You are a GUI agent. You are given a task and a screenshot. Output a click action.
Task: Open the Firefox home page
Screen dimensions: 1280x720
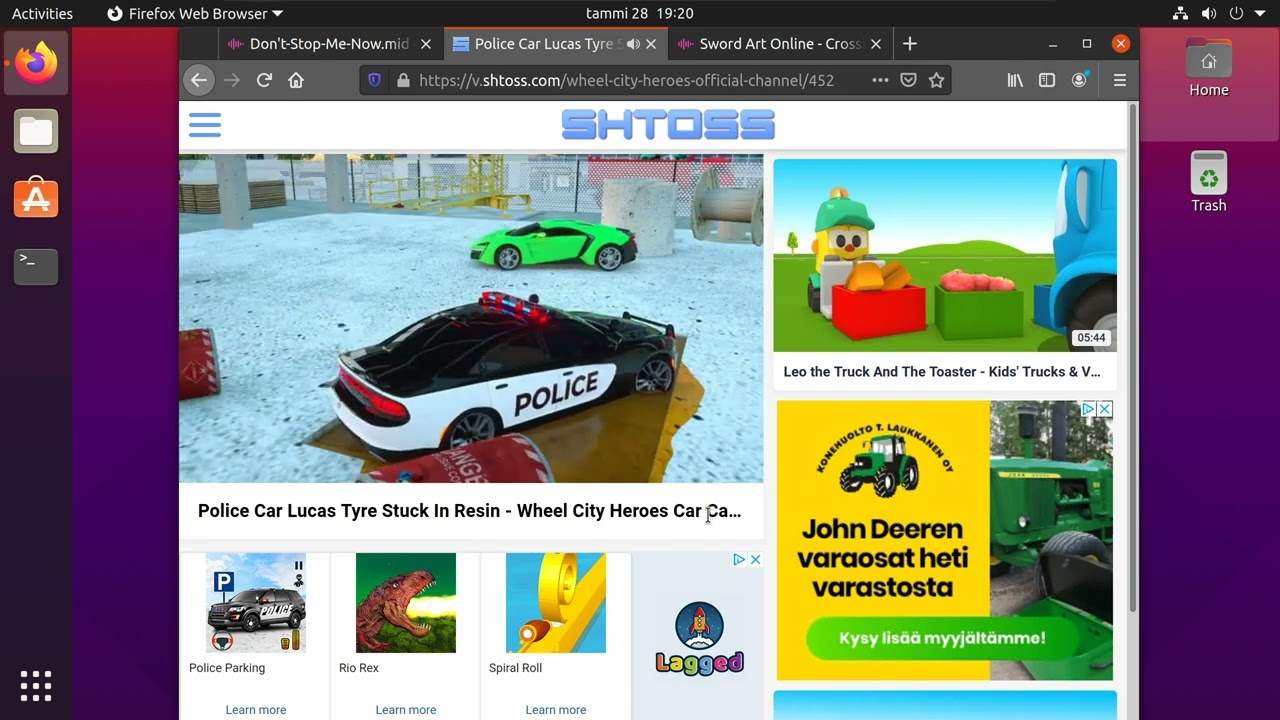tap(296, 80)
